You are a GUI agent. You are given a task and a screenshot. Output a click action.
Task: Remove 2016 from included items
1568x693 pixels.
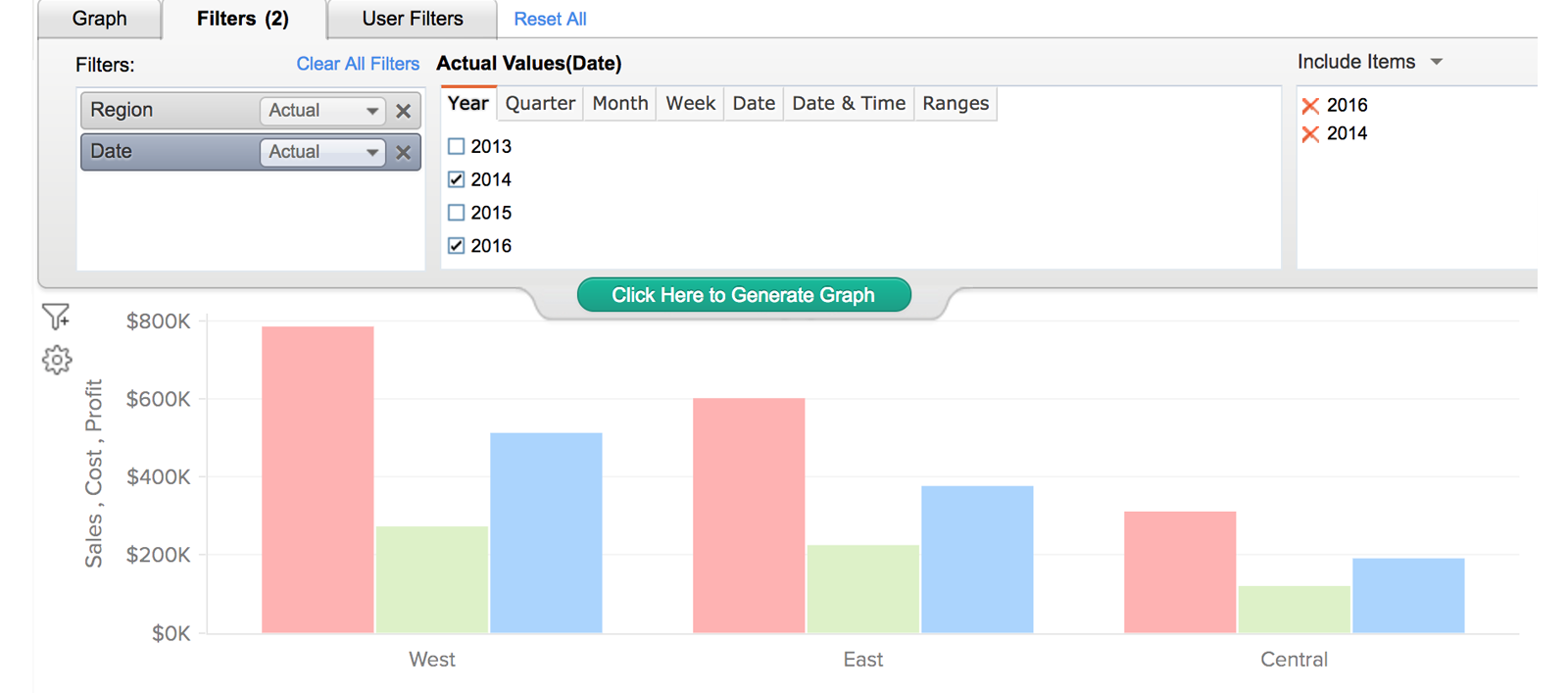pyautogui.click(x=1310, y=106)
